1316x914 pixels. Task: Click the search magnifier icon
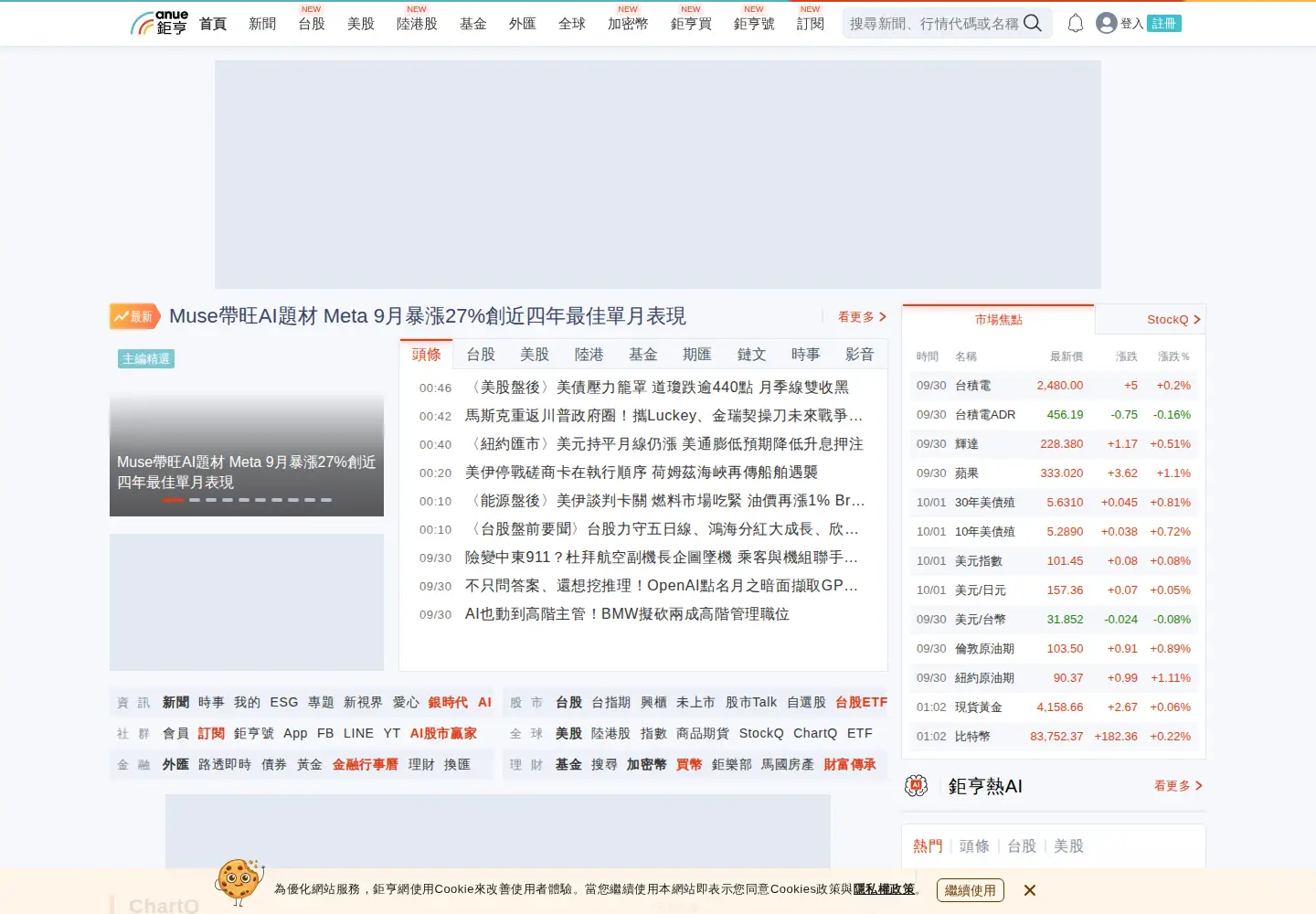click(1033, 23)
